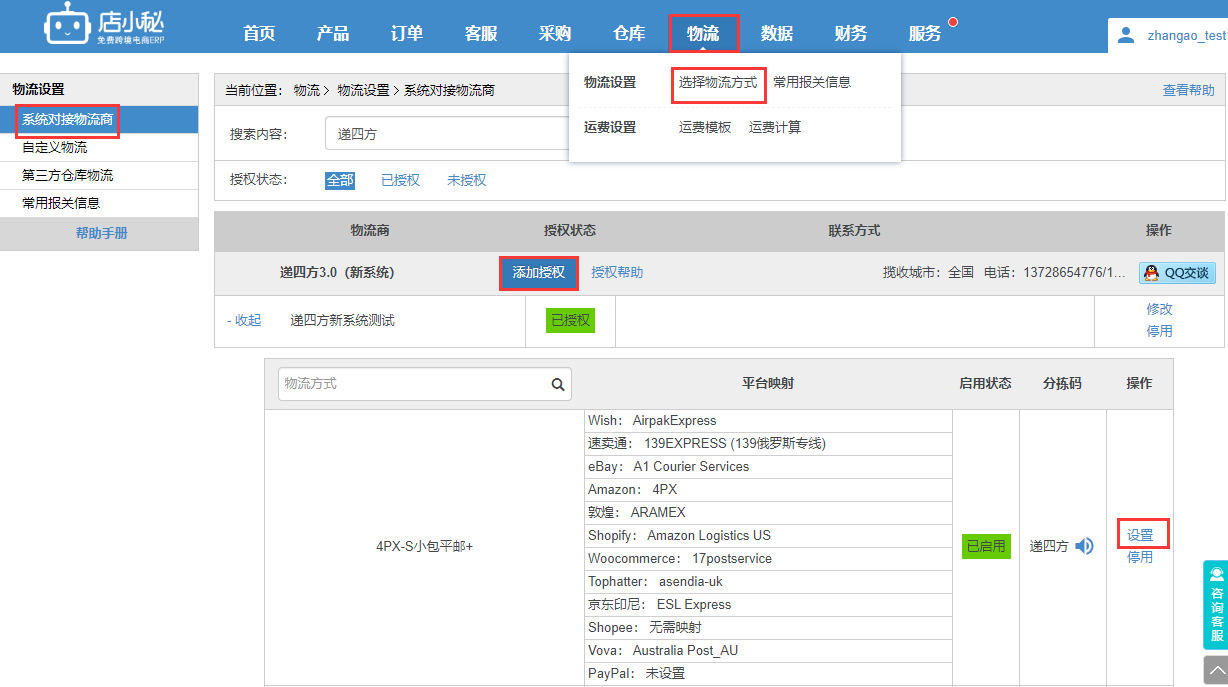Click the Woocommerce: 17postservice row

pyautogui.click(x=768, y=559)
